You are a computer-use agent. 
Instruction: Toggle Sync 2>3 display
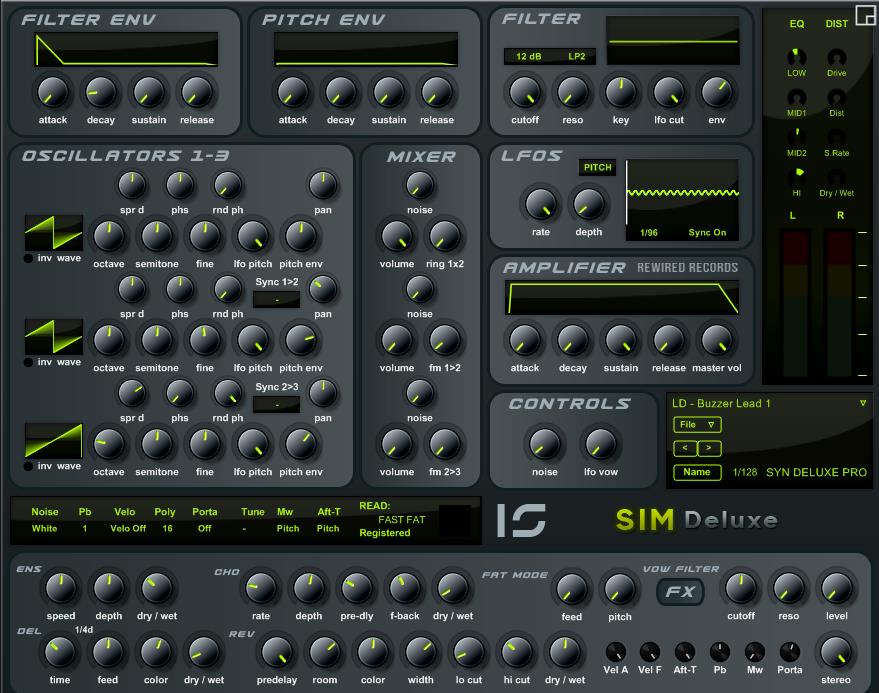click(x=276, y=404)
